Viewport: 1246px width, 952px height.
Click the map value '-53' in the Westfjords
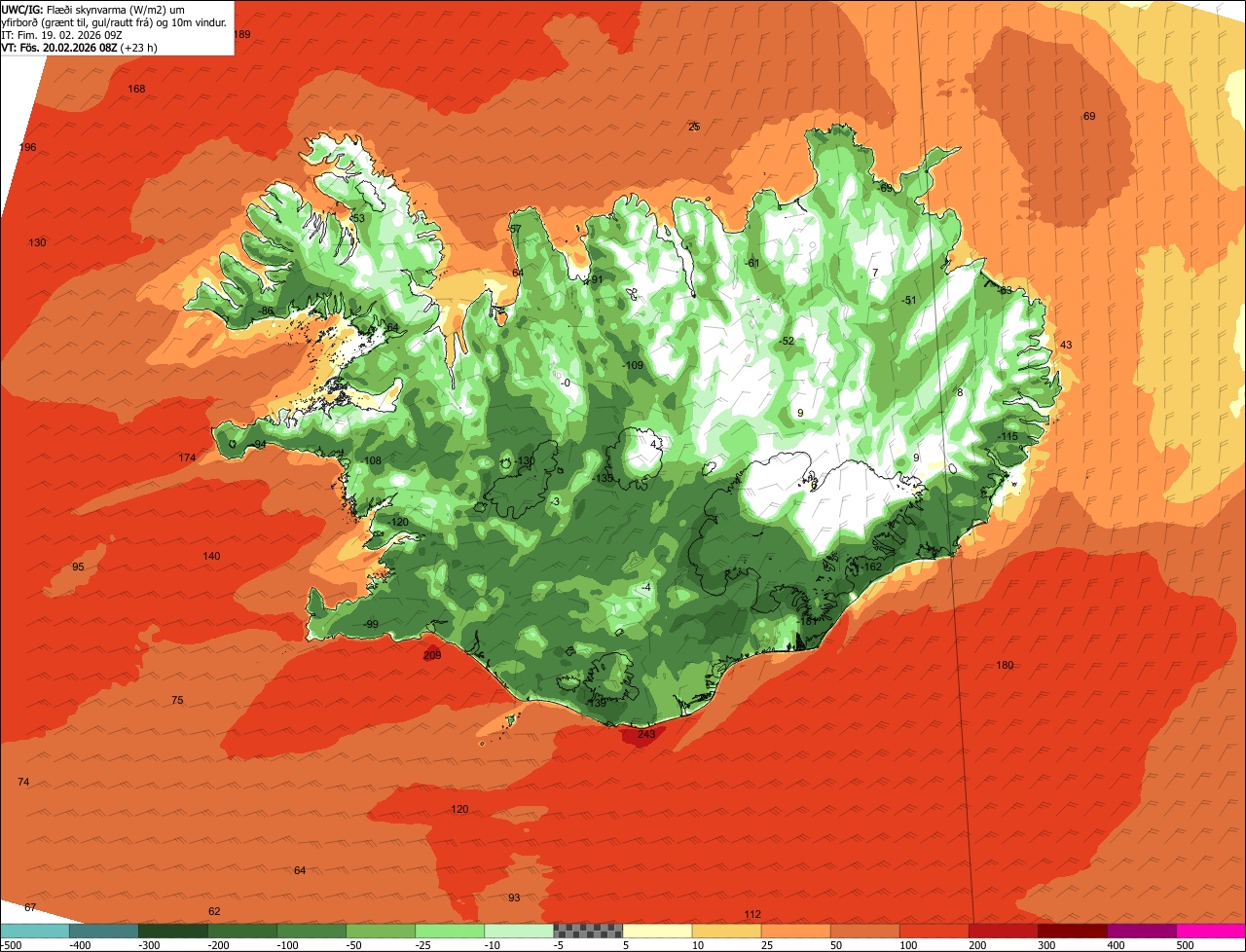357,218
